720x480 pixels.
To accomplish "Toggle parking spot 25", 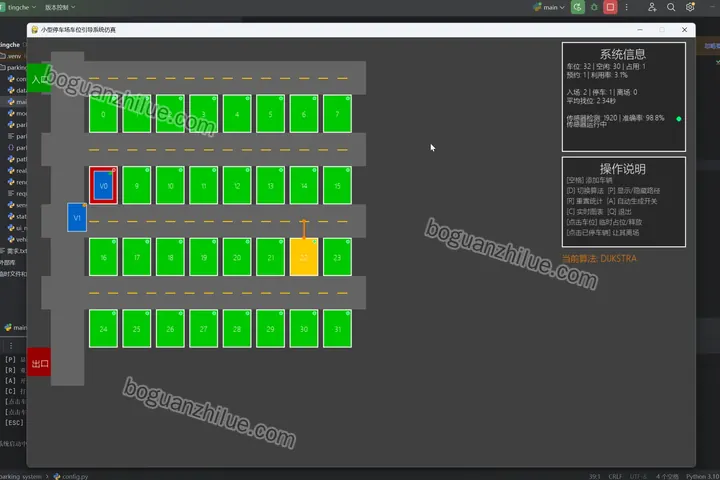I will click(136, 329).
